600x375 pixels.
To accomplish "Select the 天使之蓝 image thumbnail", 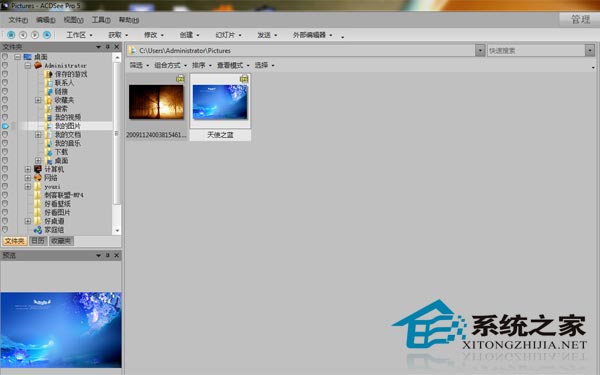I will pyautogui.click(x=220, y=102).
